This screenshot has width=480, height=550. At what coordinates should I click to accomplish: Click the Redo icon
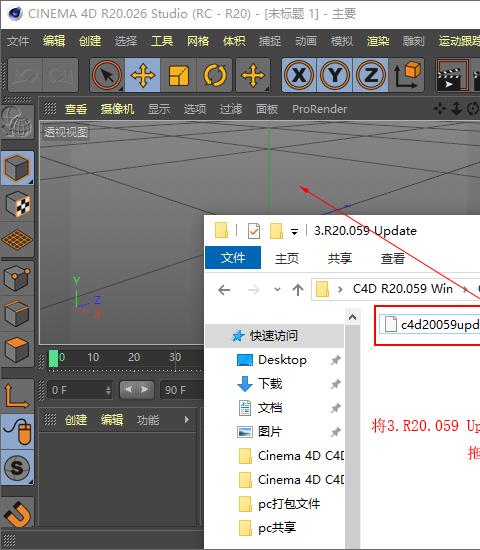tap(60, 75)
